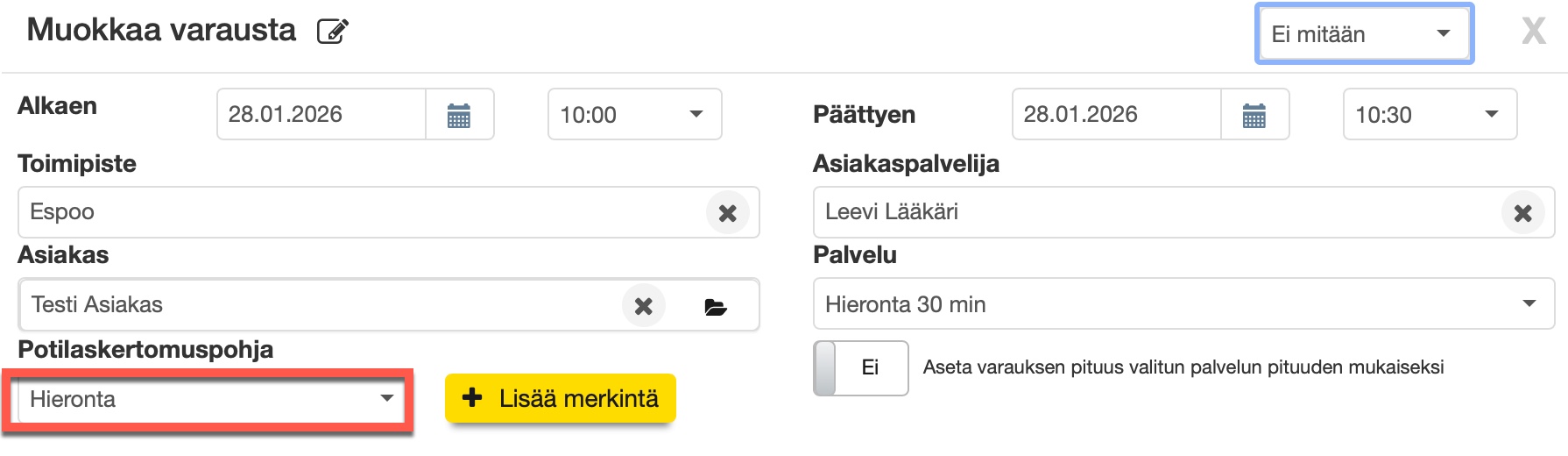
Task: Clear the Leevi Lääkäri selection
Action: coord(1522,213)
